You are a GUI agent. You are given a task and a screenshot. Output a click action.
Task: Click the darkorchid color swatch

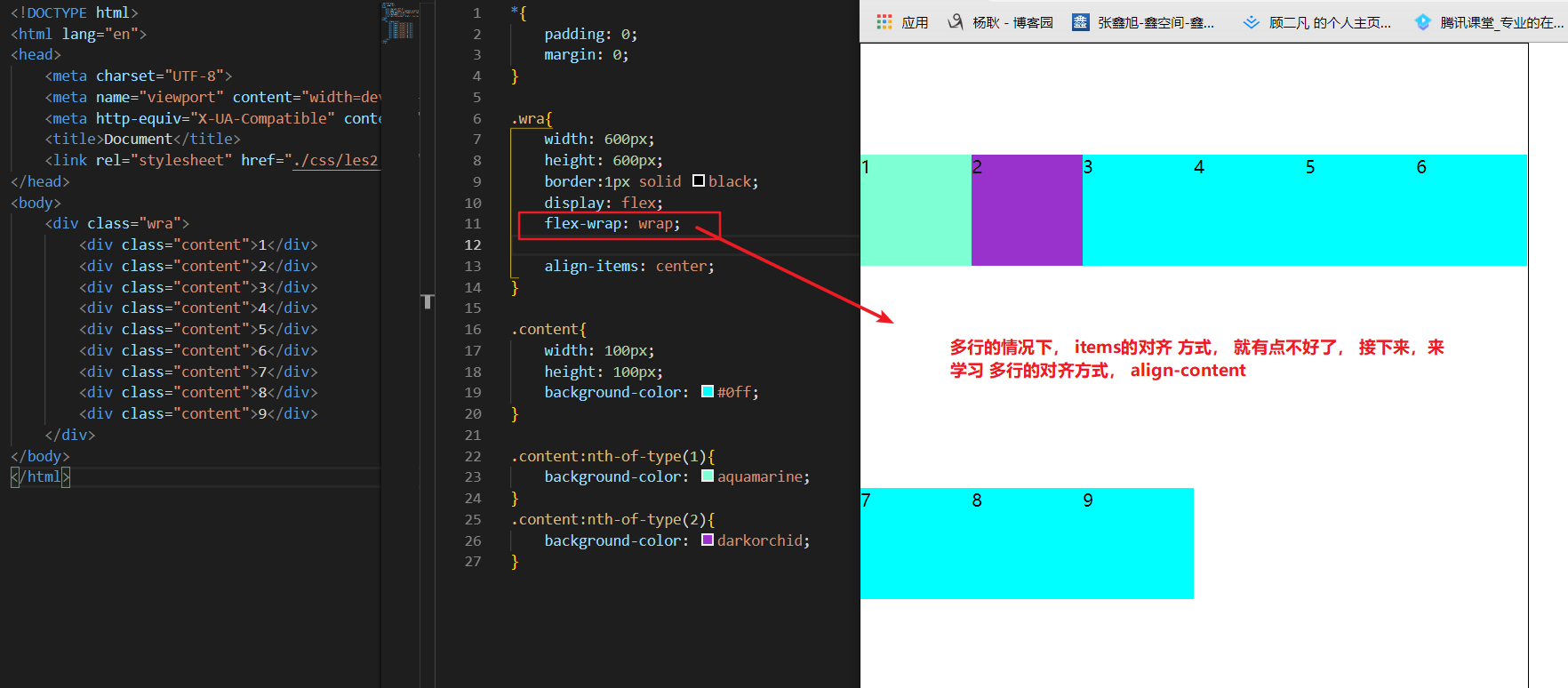708,540
